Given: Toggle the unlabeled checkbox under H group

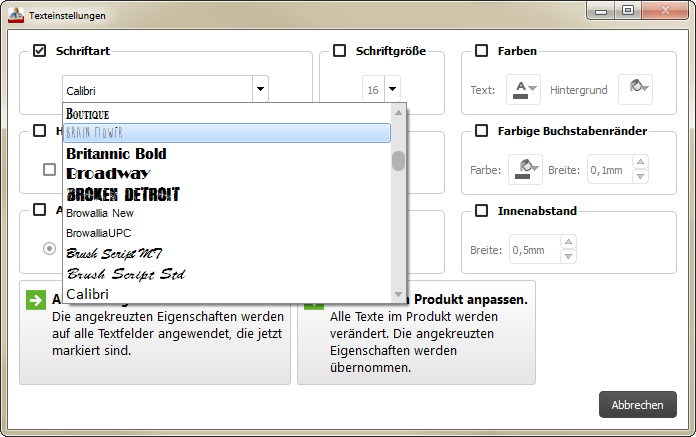Looking at the screenshot, I should [49, 169].
